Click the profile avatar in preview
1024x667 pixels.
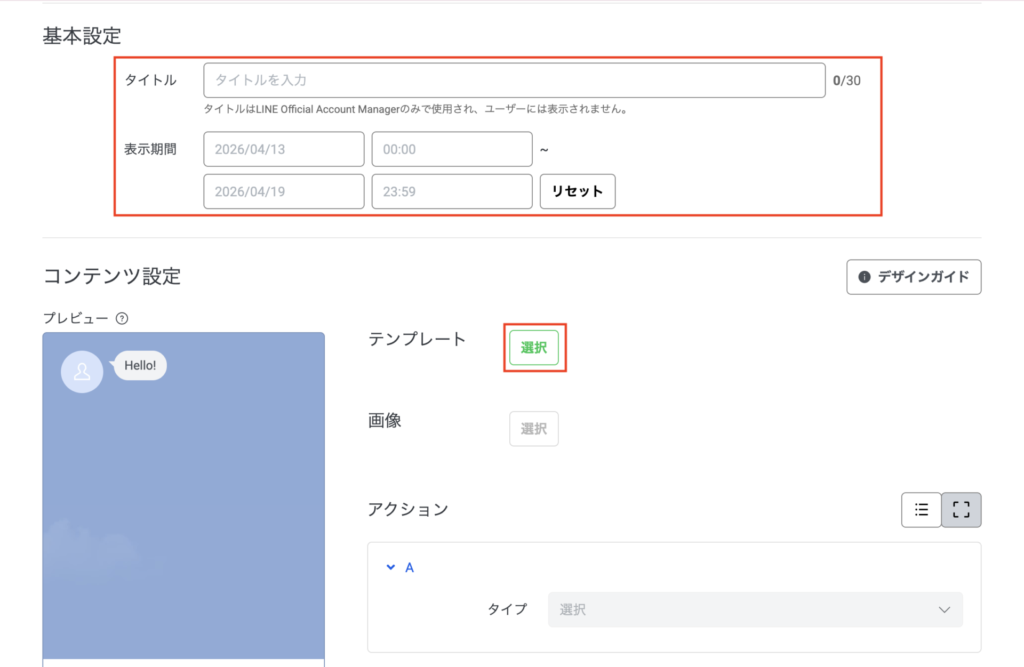[x=82, y=372]
